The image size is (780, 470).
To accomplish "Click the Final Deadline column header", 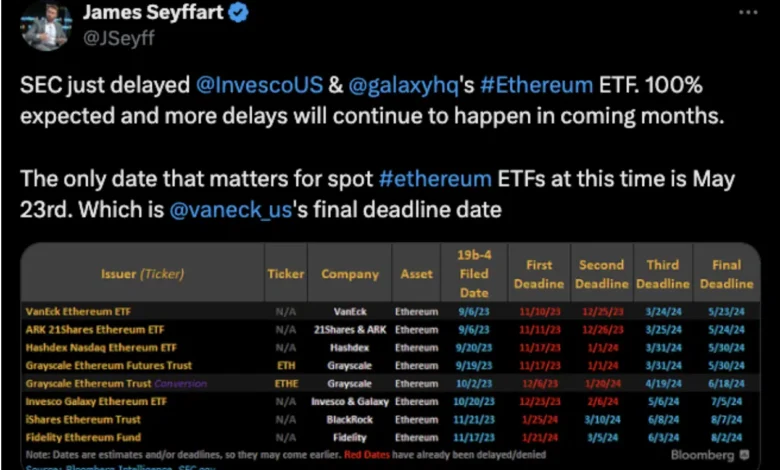I will point(726,274).
